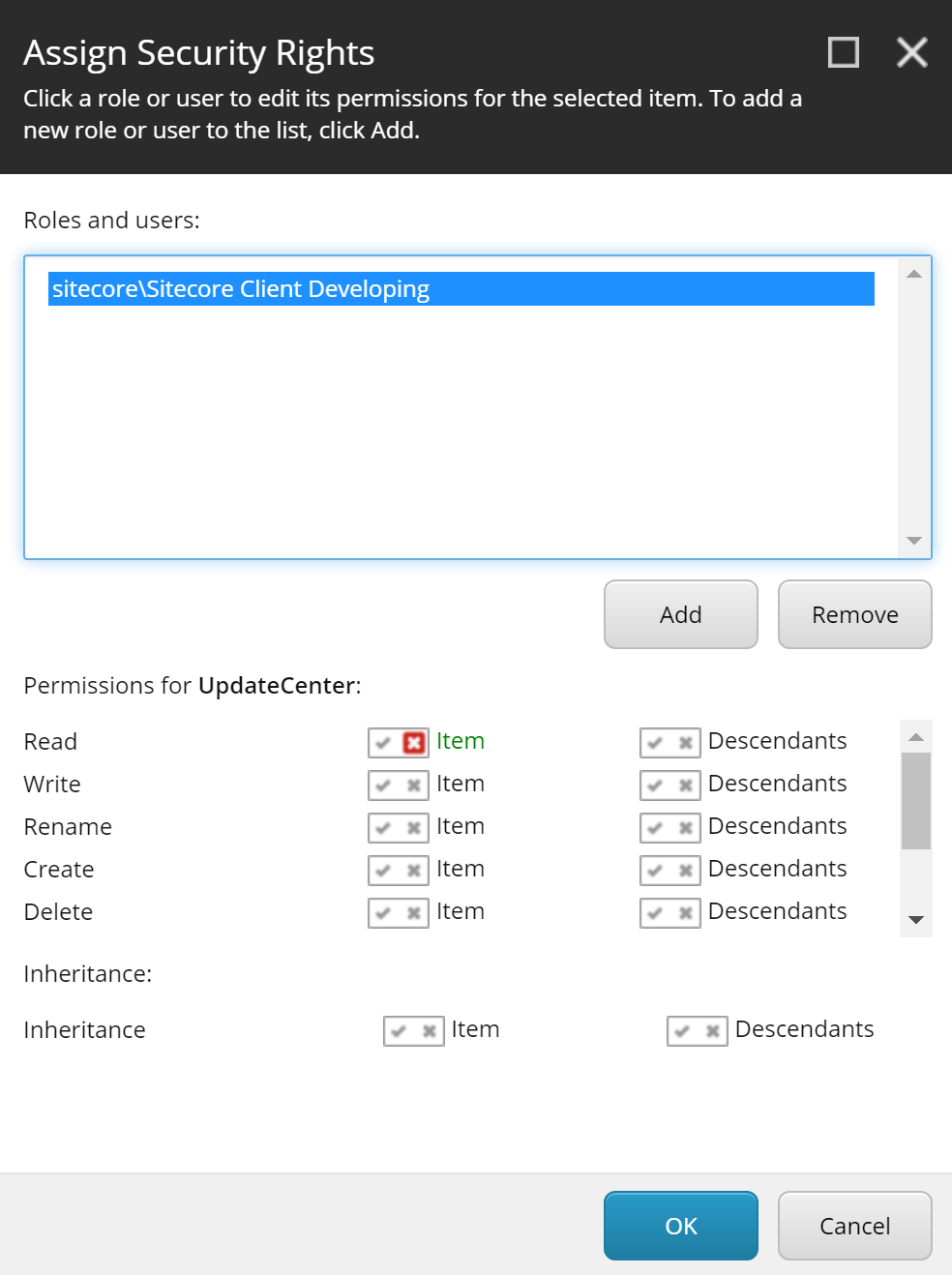Allow Rename permission on Descendants

656,828
